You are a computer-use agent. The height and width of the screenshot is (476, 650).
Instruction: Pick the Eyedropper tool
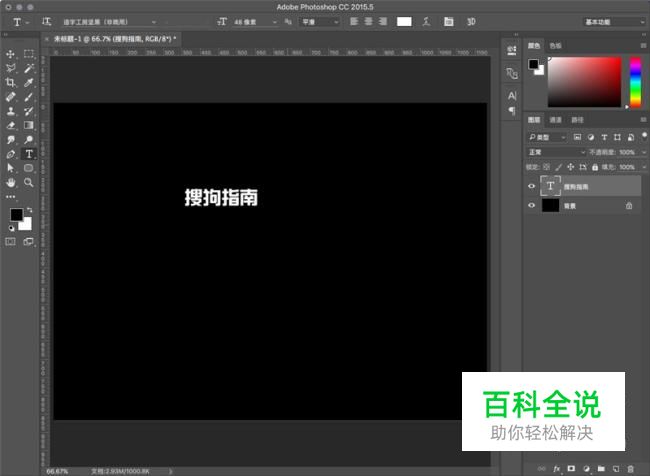(29, 82)
